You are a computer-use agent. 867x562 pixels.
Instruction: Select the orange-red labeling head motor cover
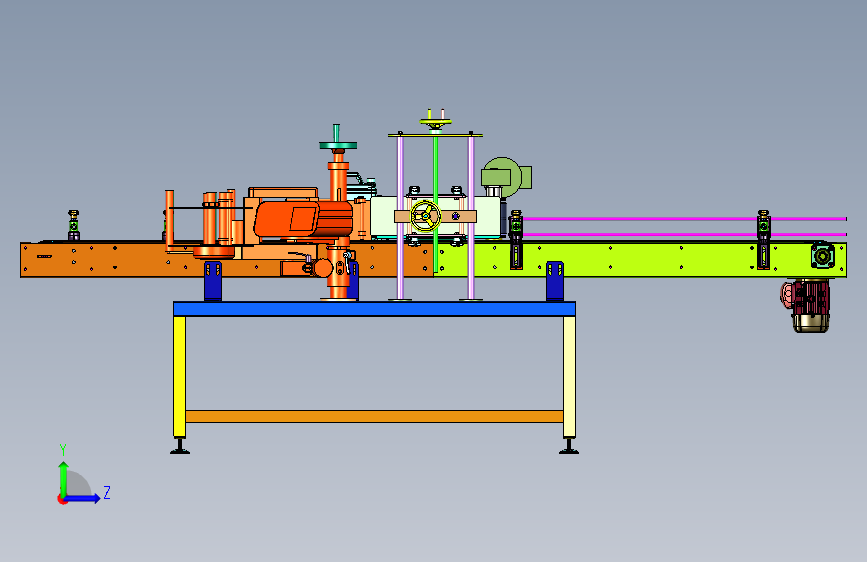[x=303, y=219]
